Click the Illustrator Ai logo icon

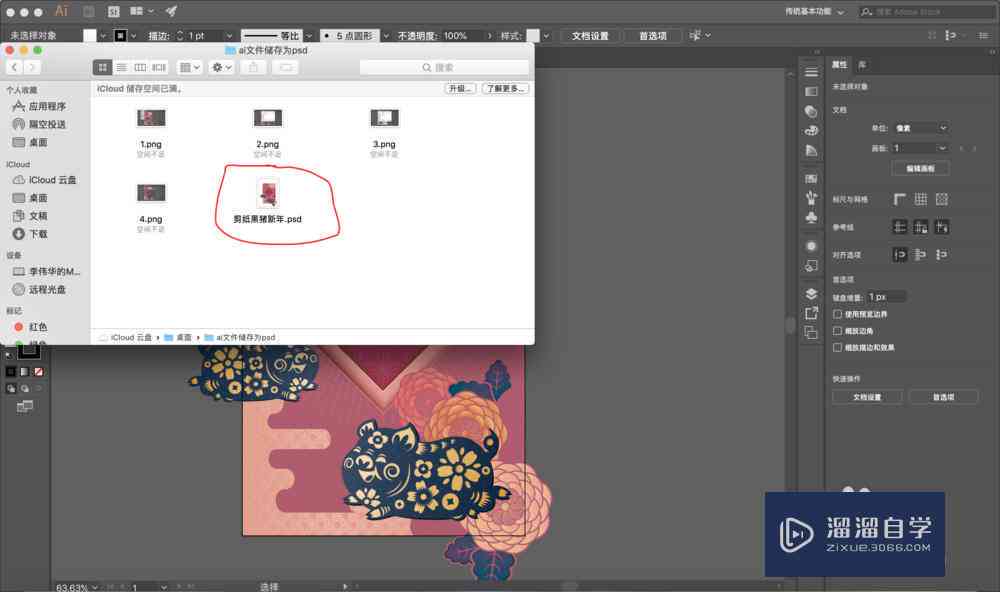pos(61,11)
